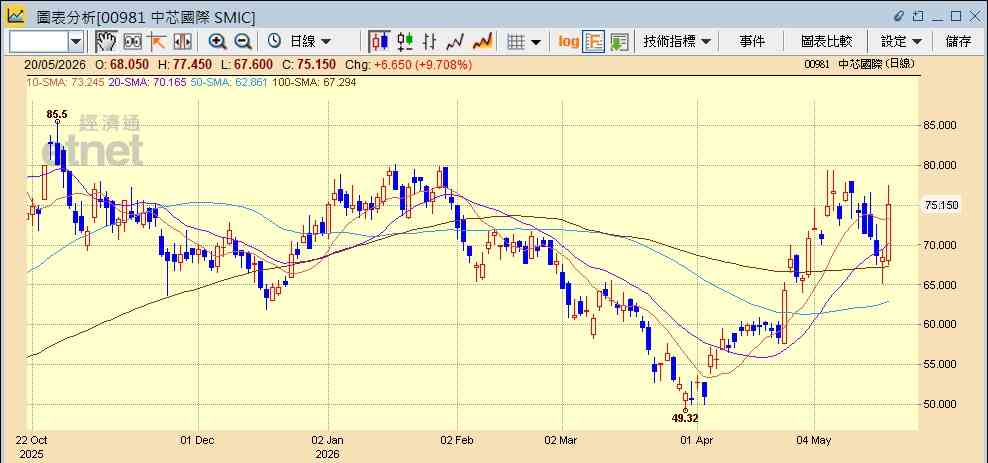Click the 20/05/2026 date readout
The height and width of the screenshot is (463, 988).
click(56, 64)
